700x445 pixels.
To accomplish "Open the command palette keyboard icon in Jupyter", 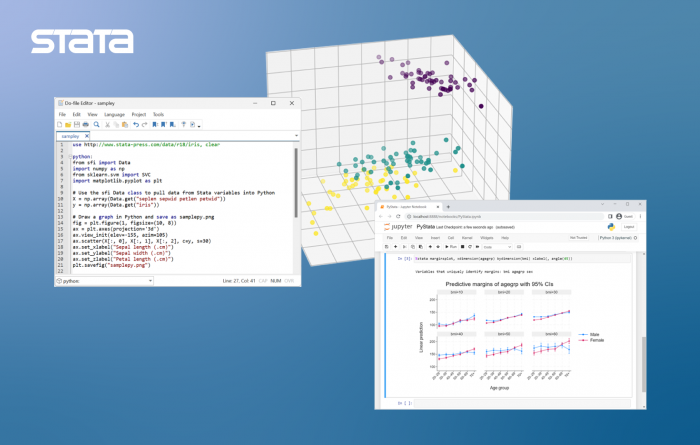I will pyautogui.click(x=519, y=247).
